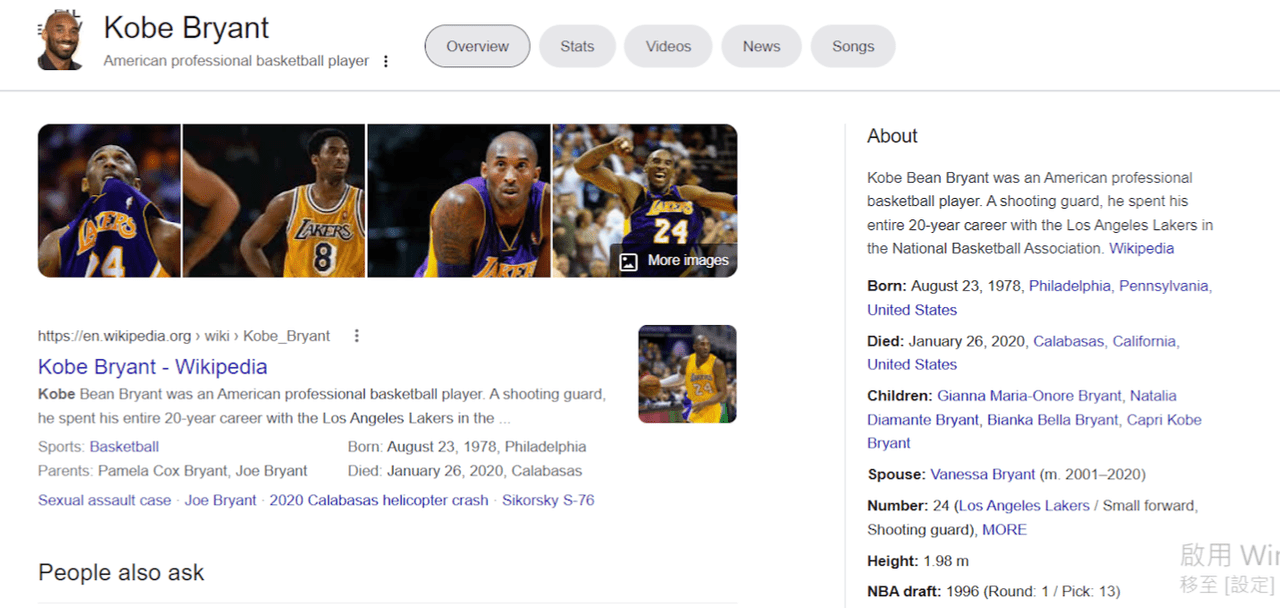Open the Videos tab
The image size is (1280, 608).
pos(668,46)
